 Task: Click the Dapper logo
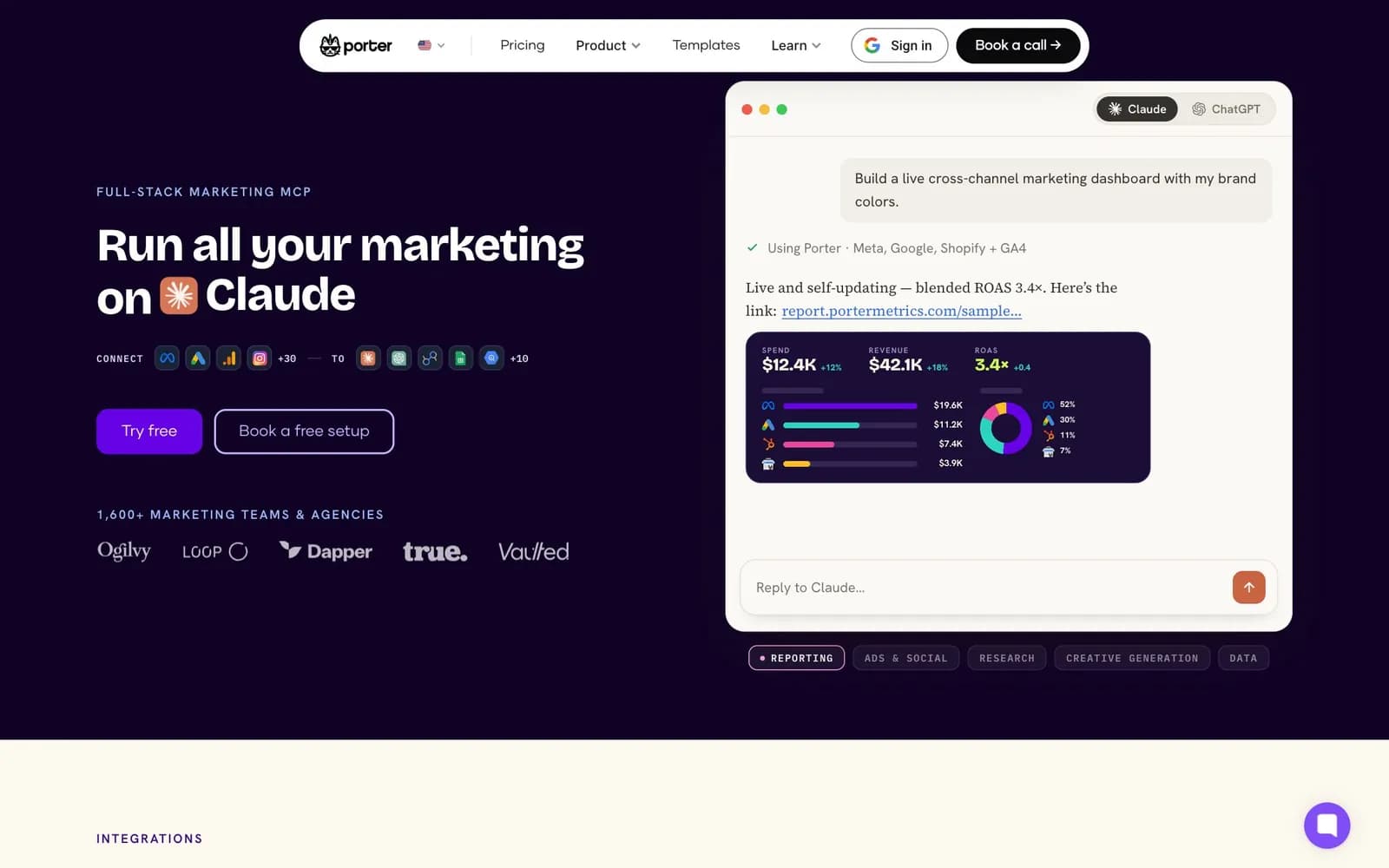[326, 551]
